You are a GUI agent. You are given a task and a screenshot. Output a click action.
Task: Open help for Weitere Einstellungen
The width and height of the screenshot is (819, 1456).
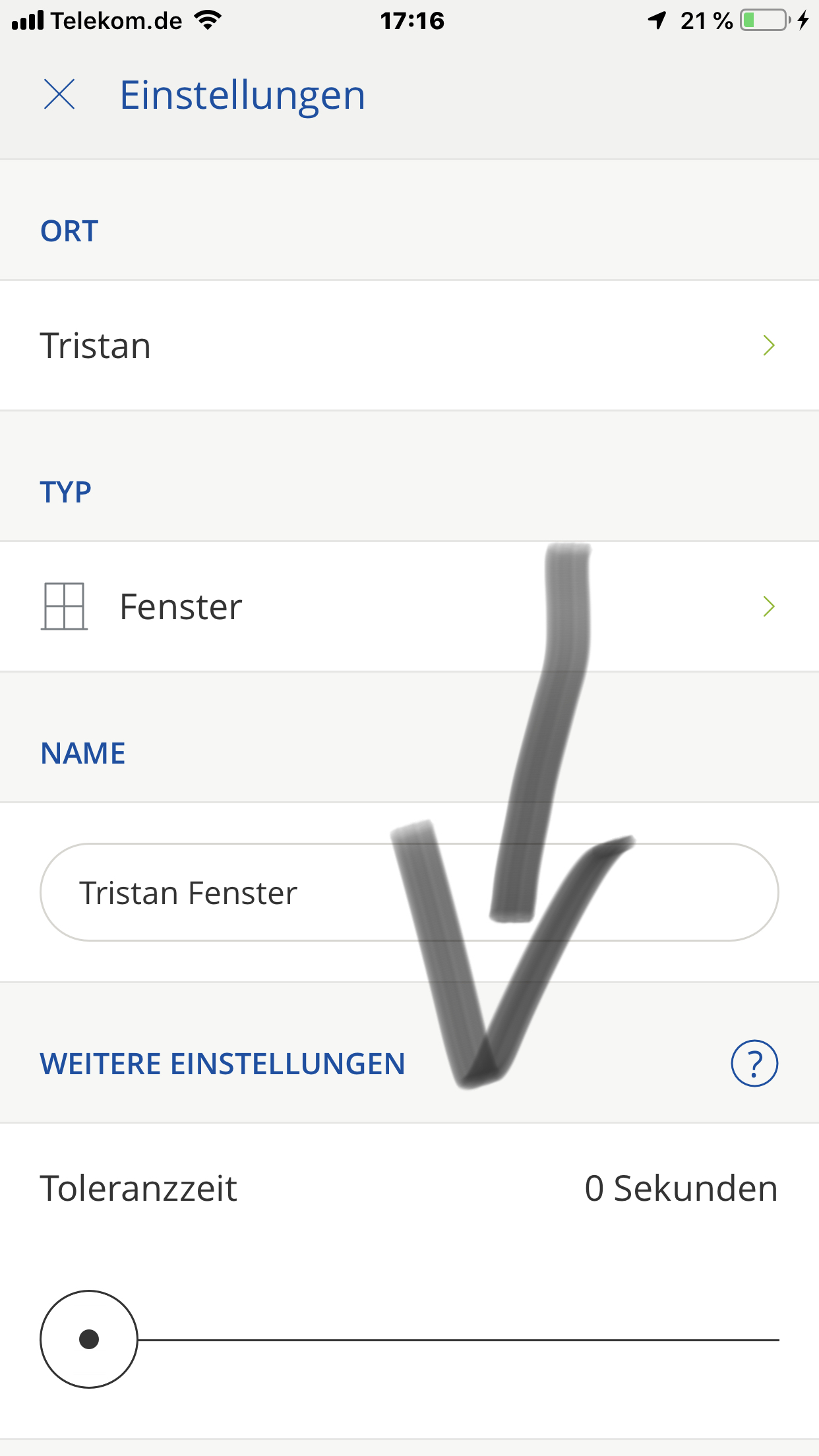[754, 1063]
